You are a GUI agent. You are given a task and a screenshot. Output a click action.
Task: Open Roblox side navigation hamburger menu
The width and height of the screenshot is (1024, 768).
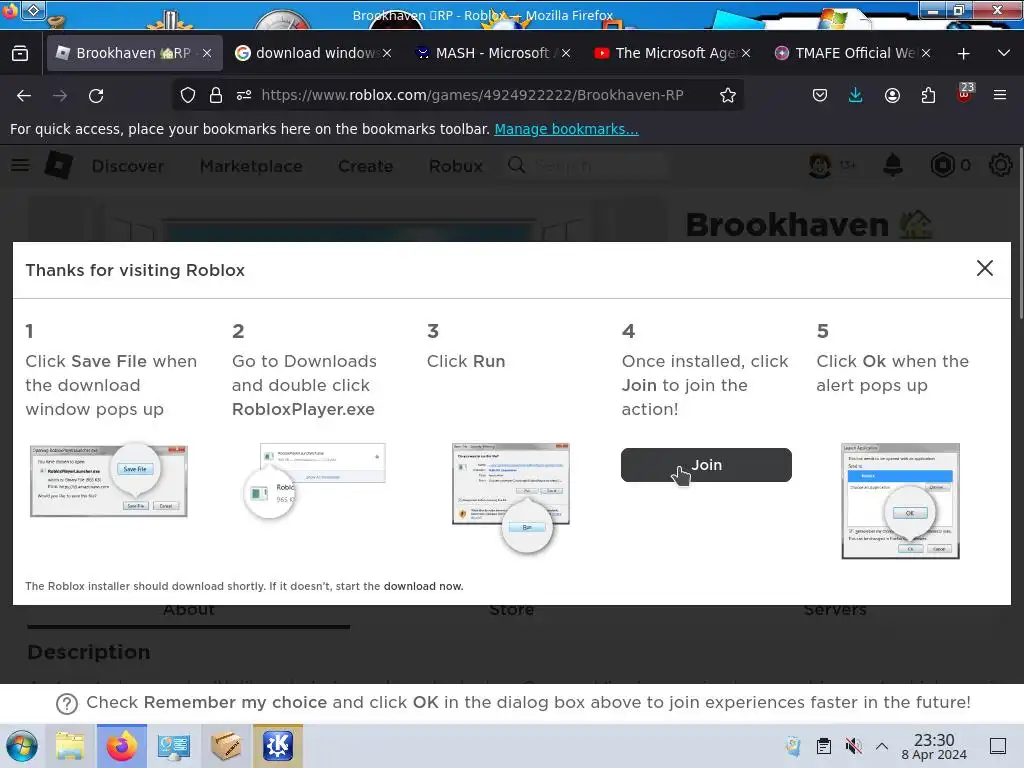[x=20, y=165]
